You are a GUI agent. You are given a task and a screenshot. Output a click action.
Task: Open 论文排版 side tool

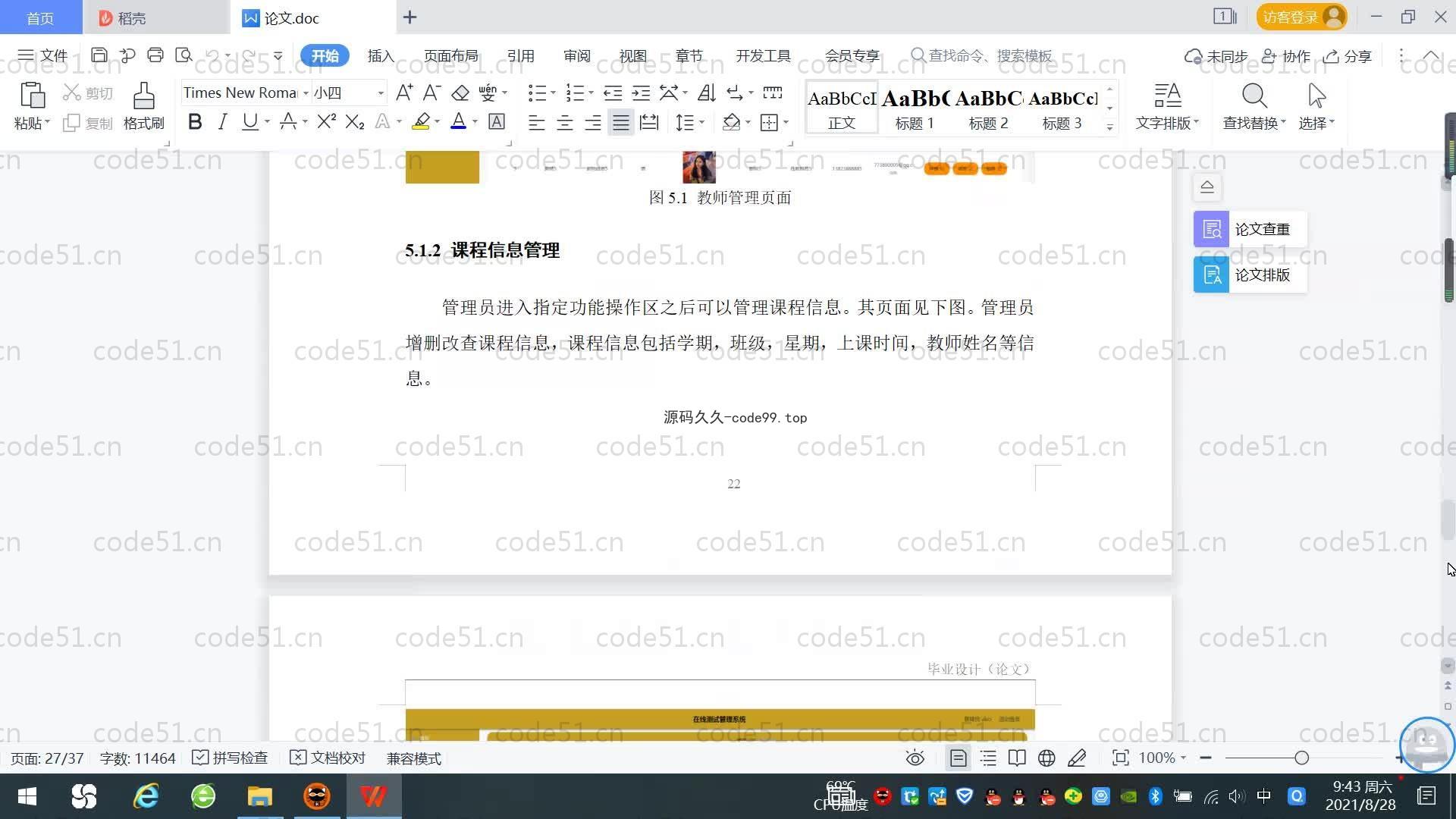1250,275
